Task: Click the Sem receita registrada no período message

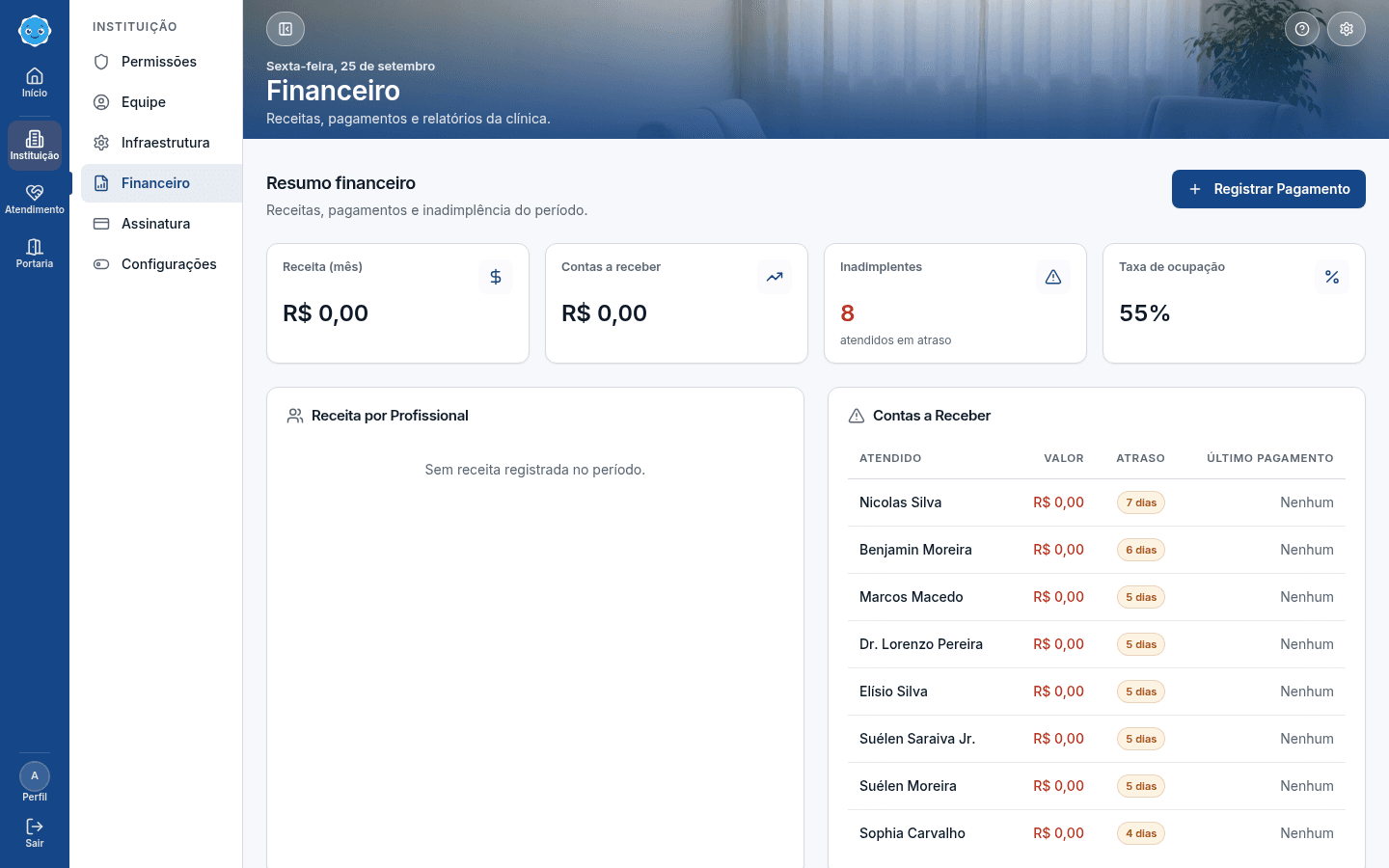Action: pyautogui.click(x=535, y=470)
